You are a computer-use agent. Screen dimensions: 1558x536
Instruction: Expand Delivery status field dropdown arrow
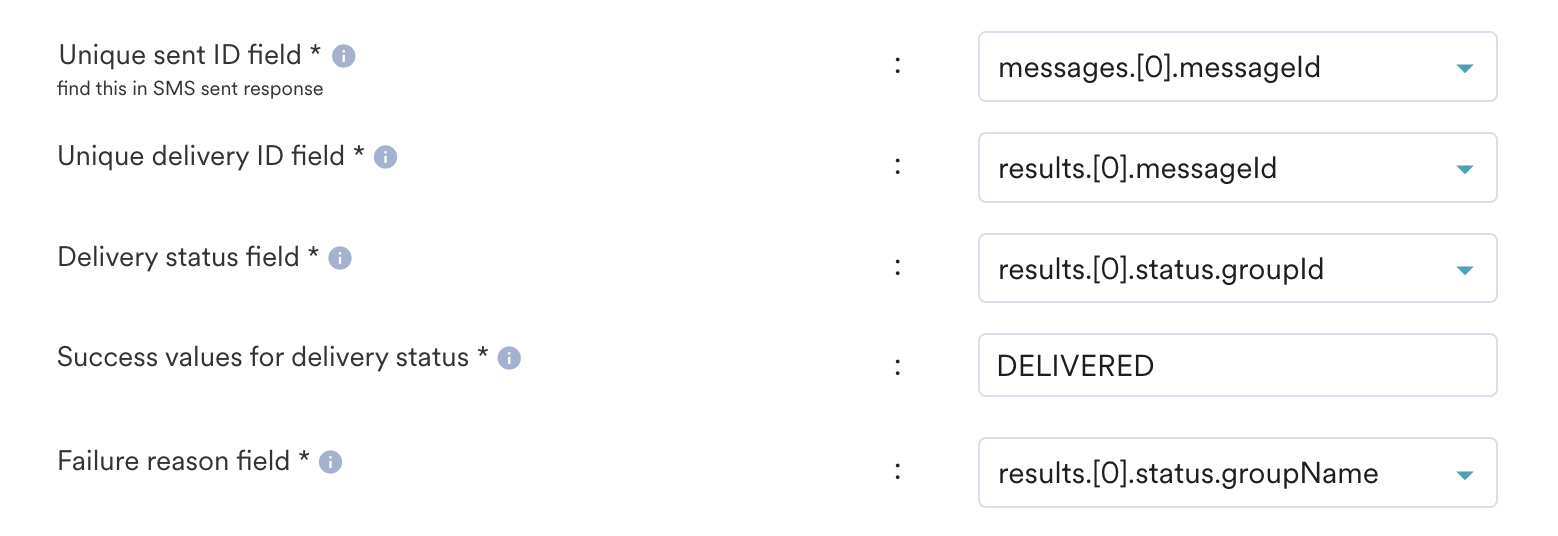pos(1464,270)
